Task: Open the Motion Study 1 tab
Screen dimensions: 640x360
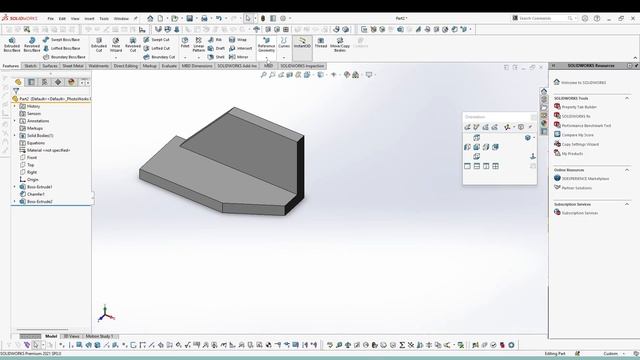Action: click(100, 336)
